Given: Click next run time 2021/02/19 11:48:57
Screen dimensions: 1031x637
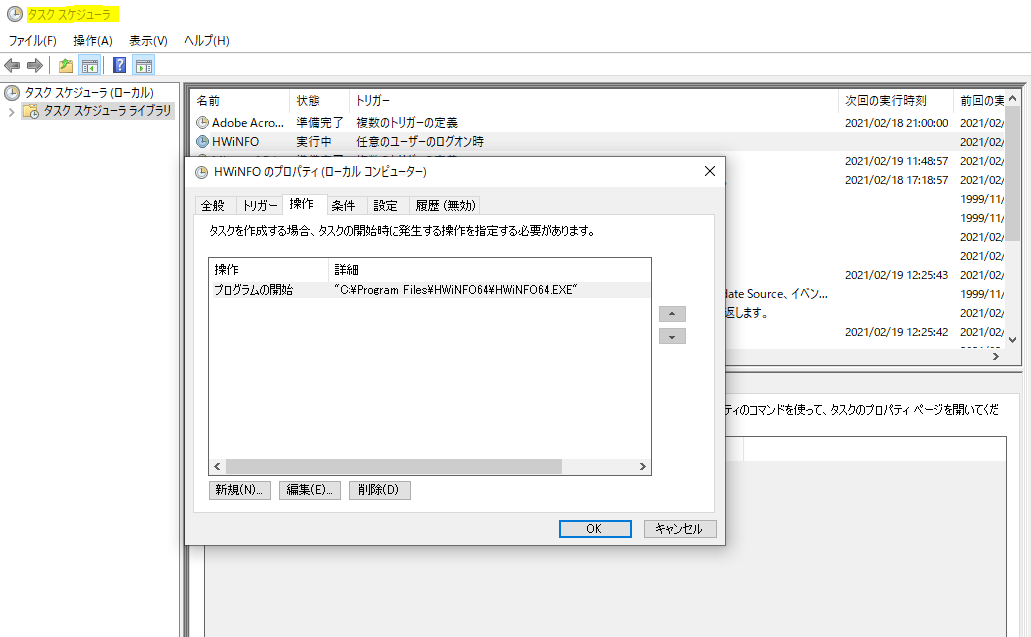Looking at the screenshot, I should (x=896, y=161).
